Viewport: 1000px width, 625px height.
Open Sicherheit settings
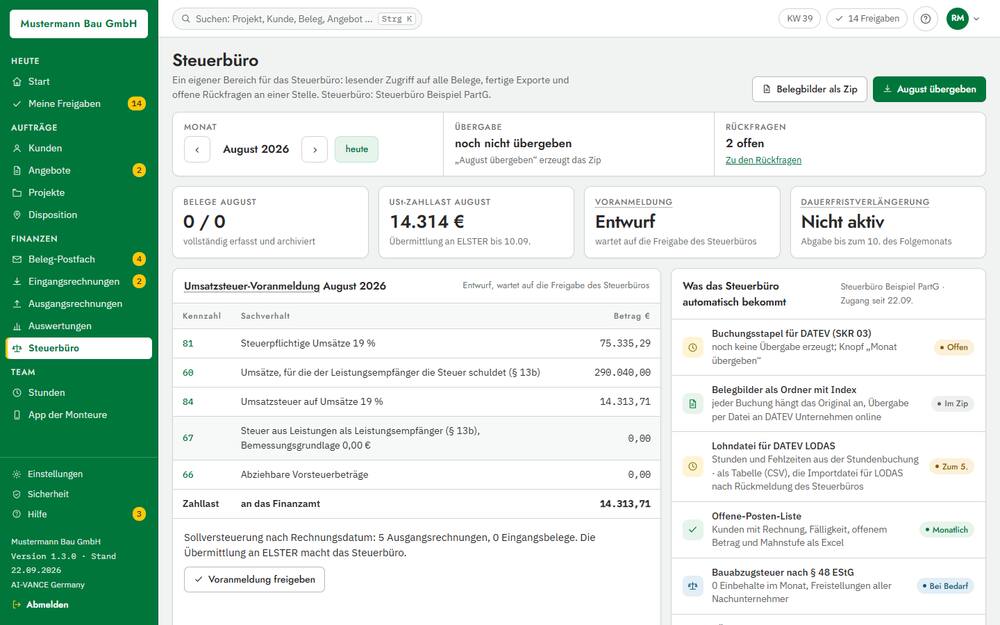click(79, 494)
